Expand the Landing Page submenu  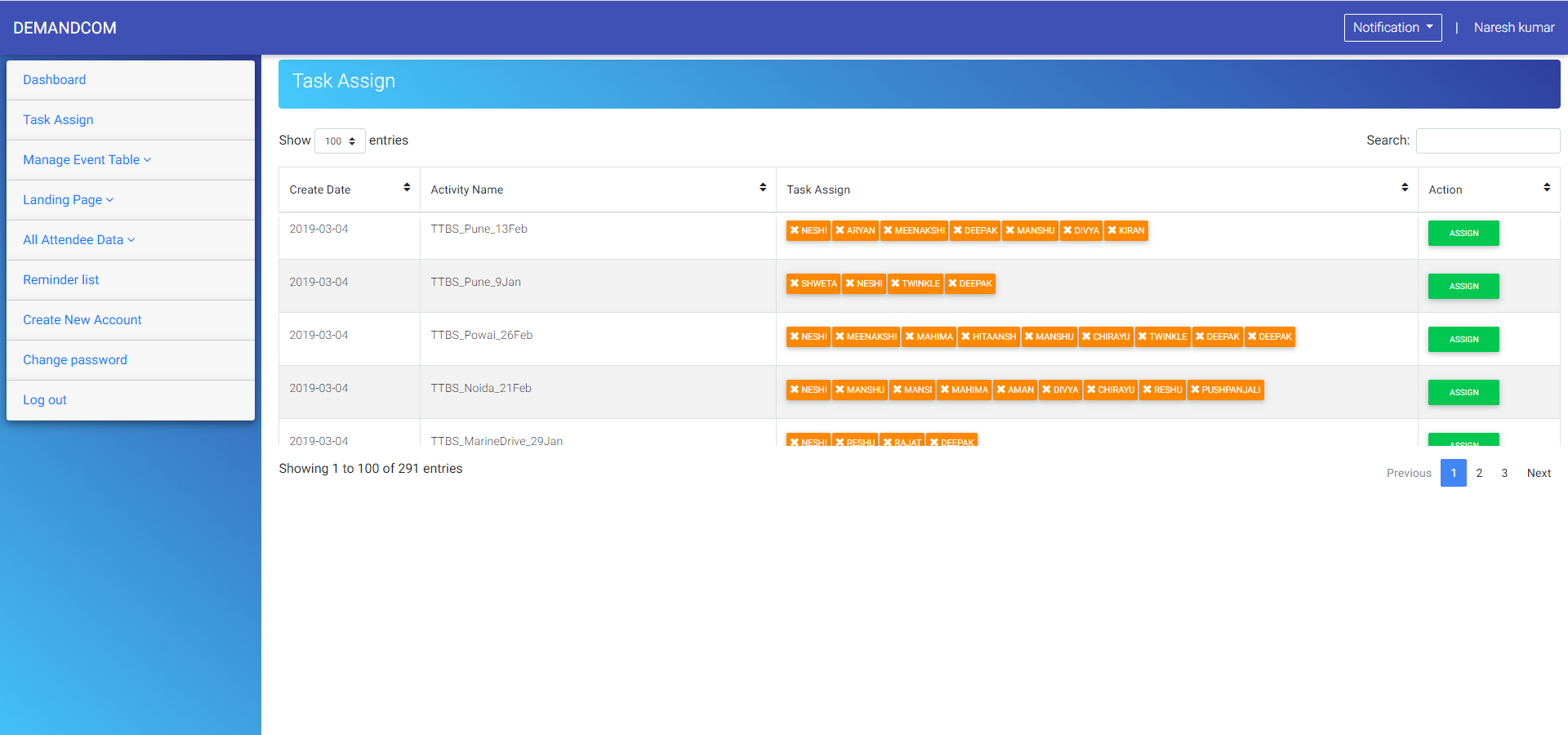[x=68, y=200]
